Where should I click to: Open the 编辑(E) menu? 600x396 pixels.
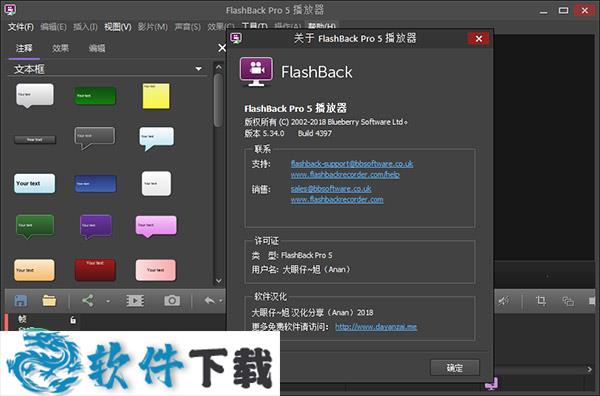point(54,27)
